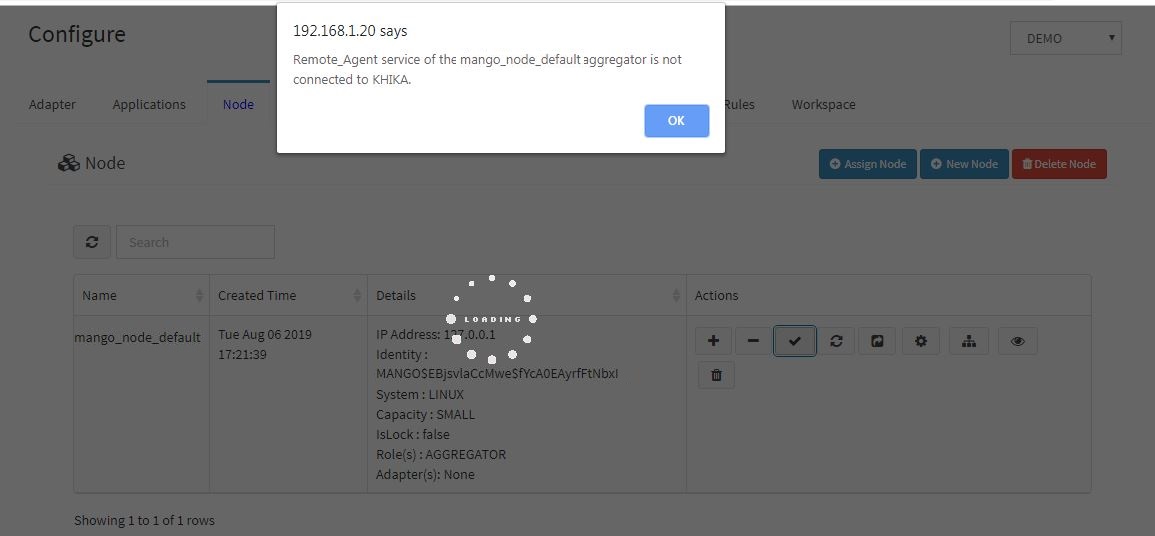
Task: Click the cubes icon beside Node heading
Action: [69, 163]
